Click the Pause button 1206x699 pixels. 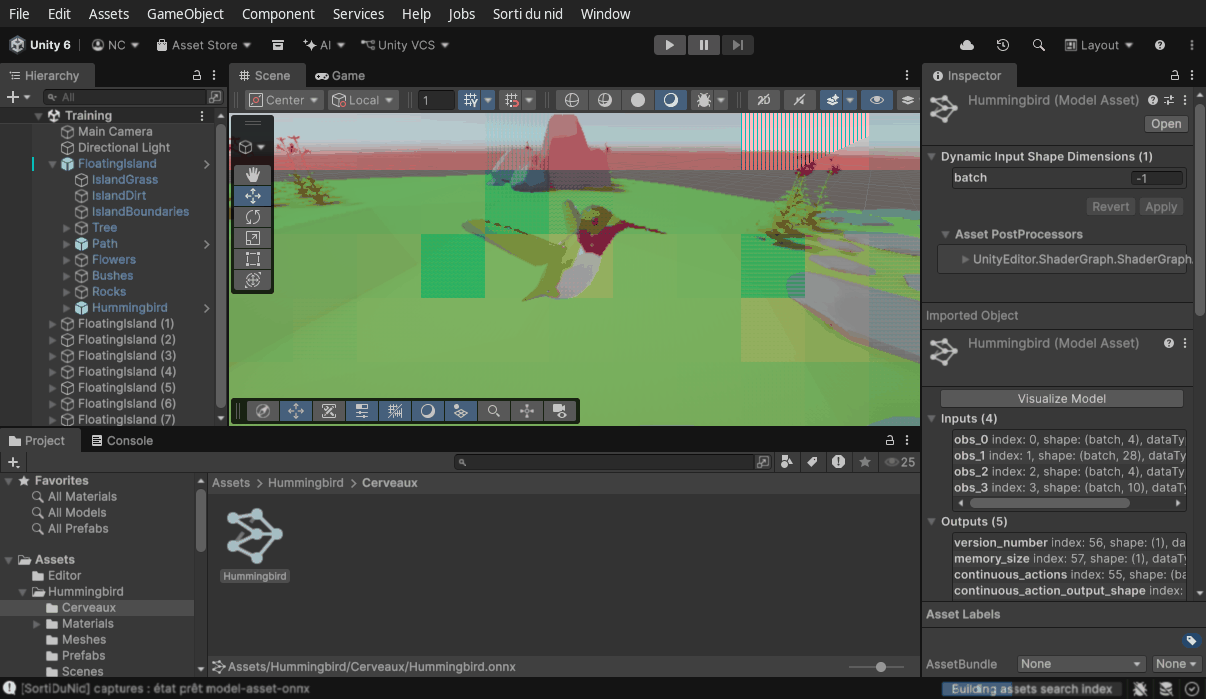coord(704,45)
